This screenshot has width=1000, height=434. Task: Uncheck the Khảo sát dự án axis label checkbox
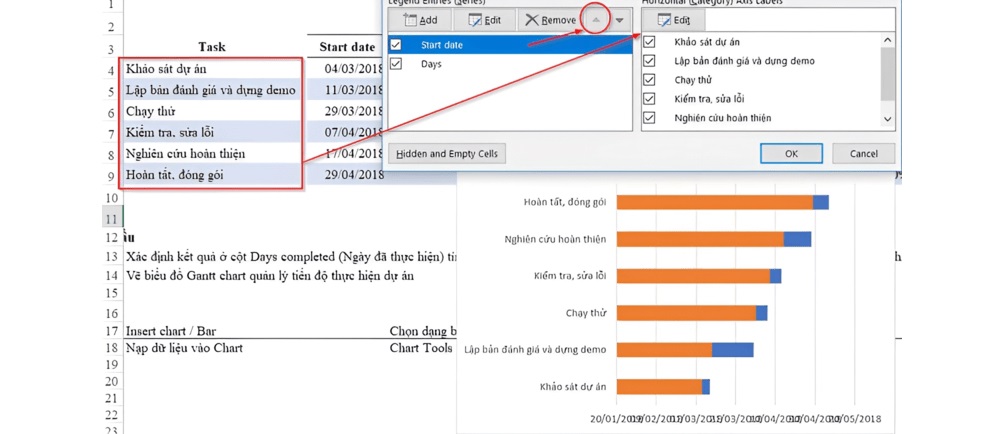650,42
